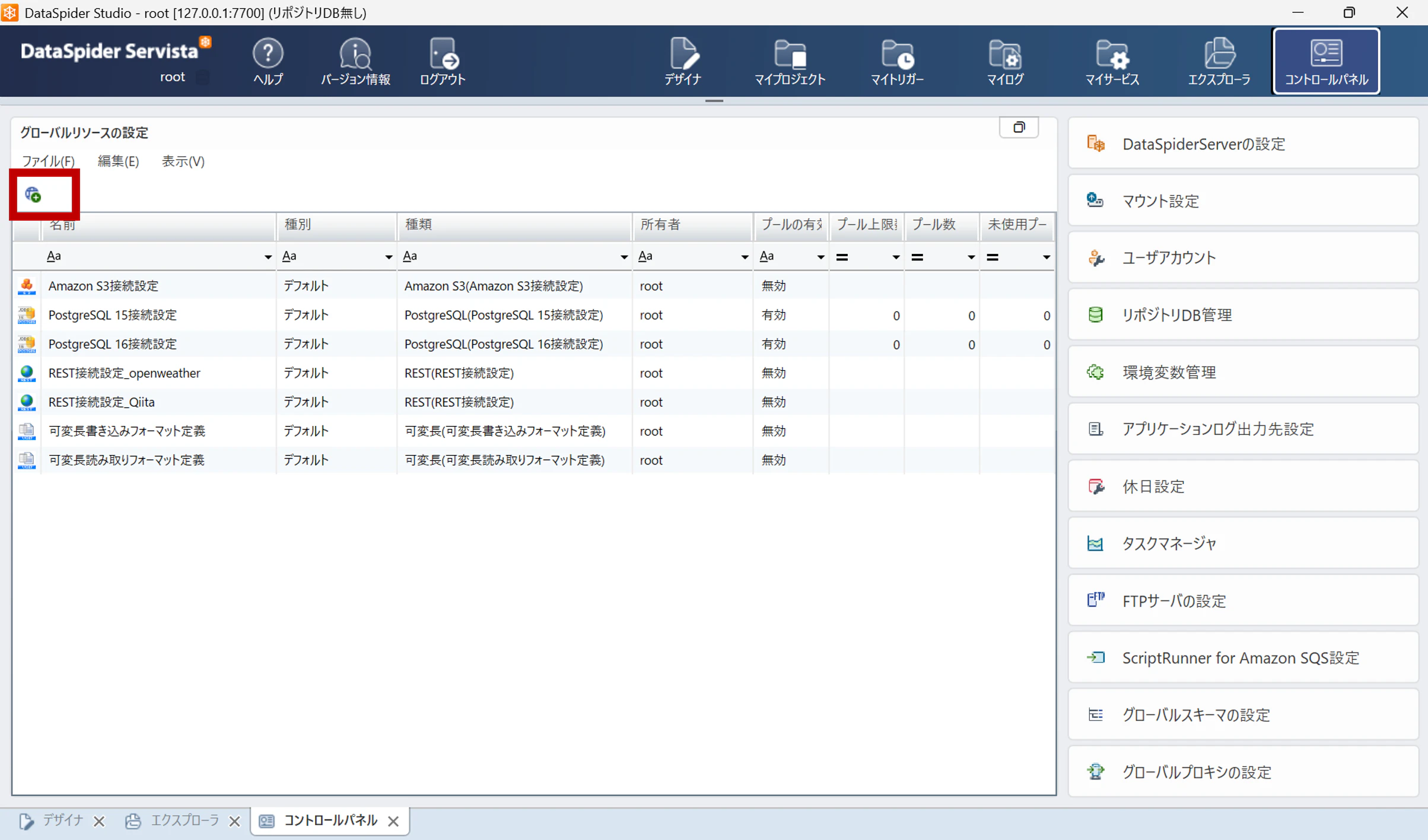Screen dimensions: 1428x840
Task: Click the collapse handle below the top toolbar
Action: coord(714,101)
